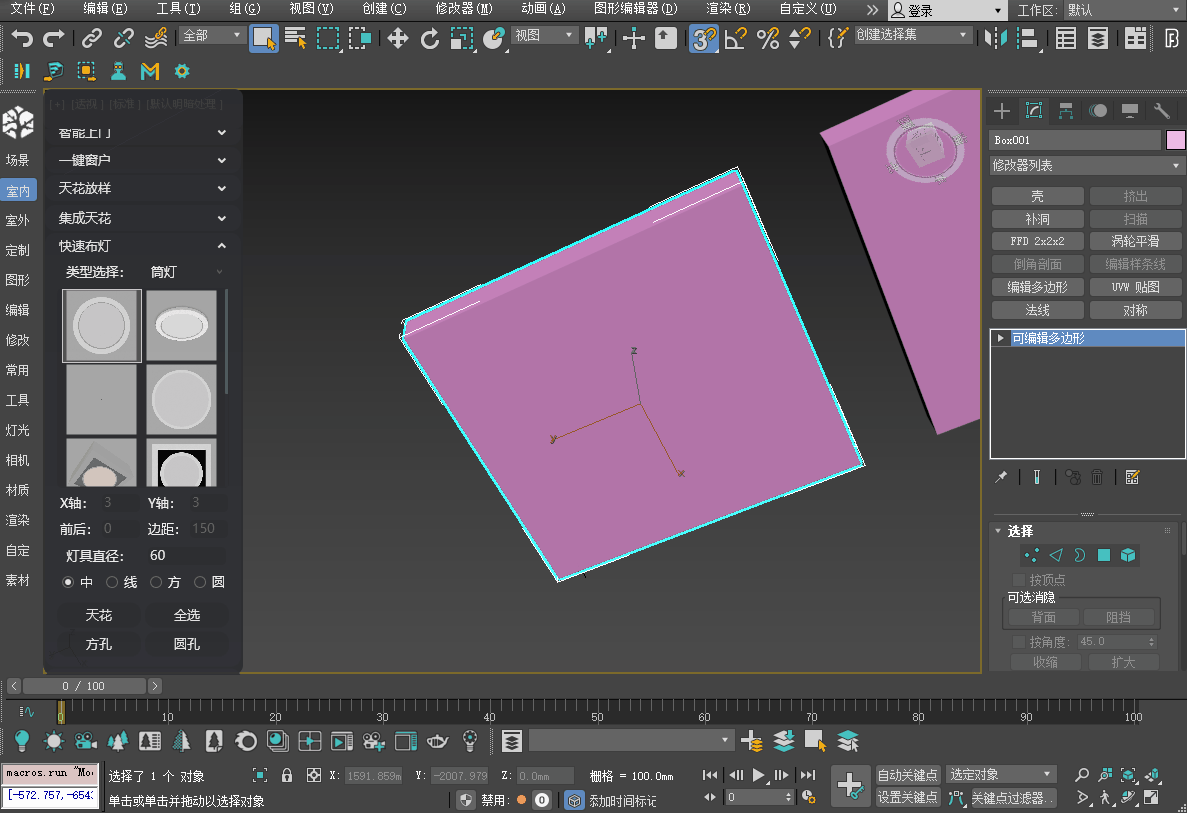Click the 自动关键点 button

click(908, 774)
